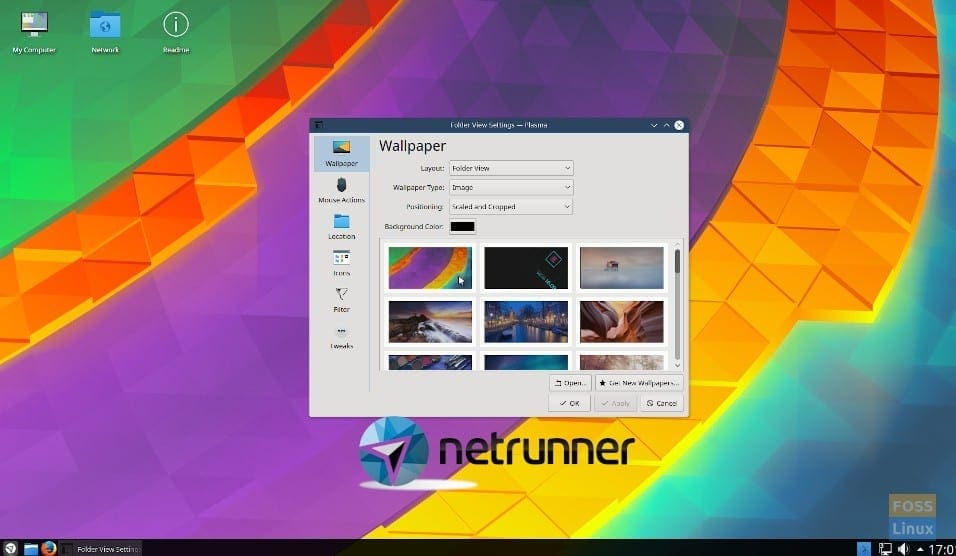956x556 pixels.
Task: Confirm settings with the OK button
Action: pyautogui.click(x=569, y=403)
